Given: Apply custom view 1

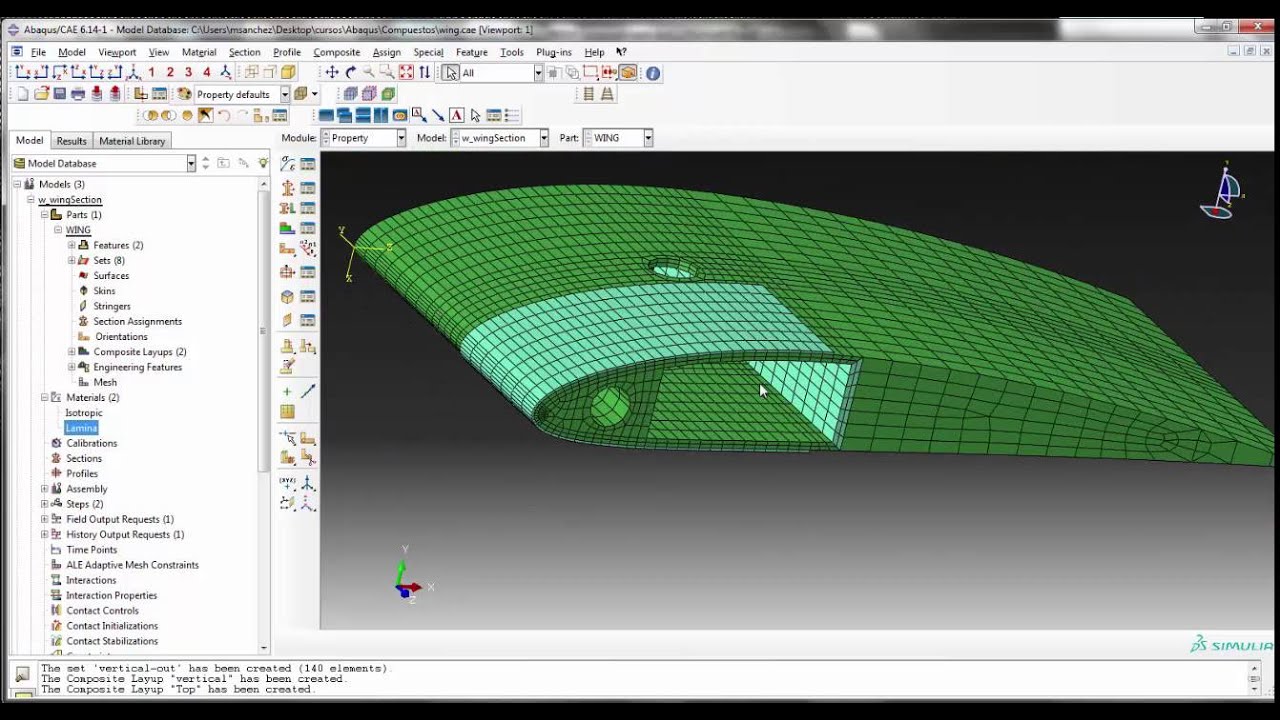Looking at the screenshot, I should 151,72.
